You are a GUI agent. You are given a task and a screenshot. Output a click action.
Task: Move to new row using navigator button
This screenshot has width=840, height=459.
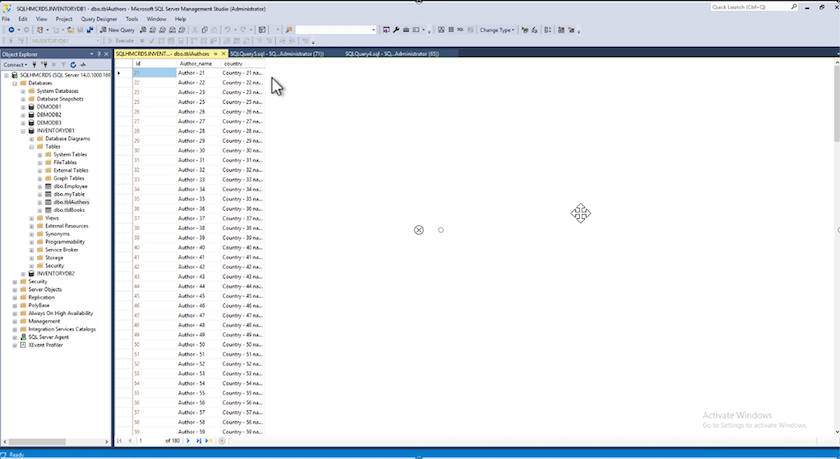(209, 441)
